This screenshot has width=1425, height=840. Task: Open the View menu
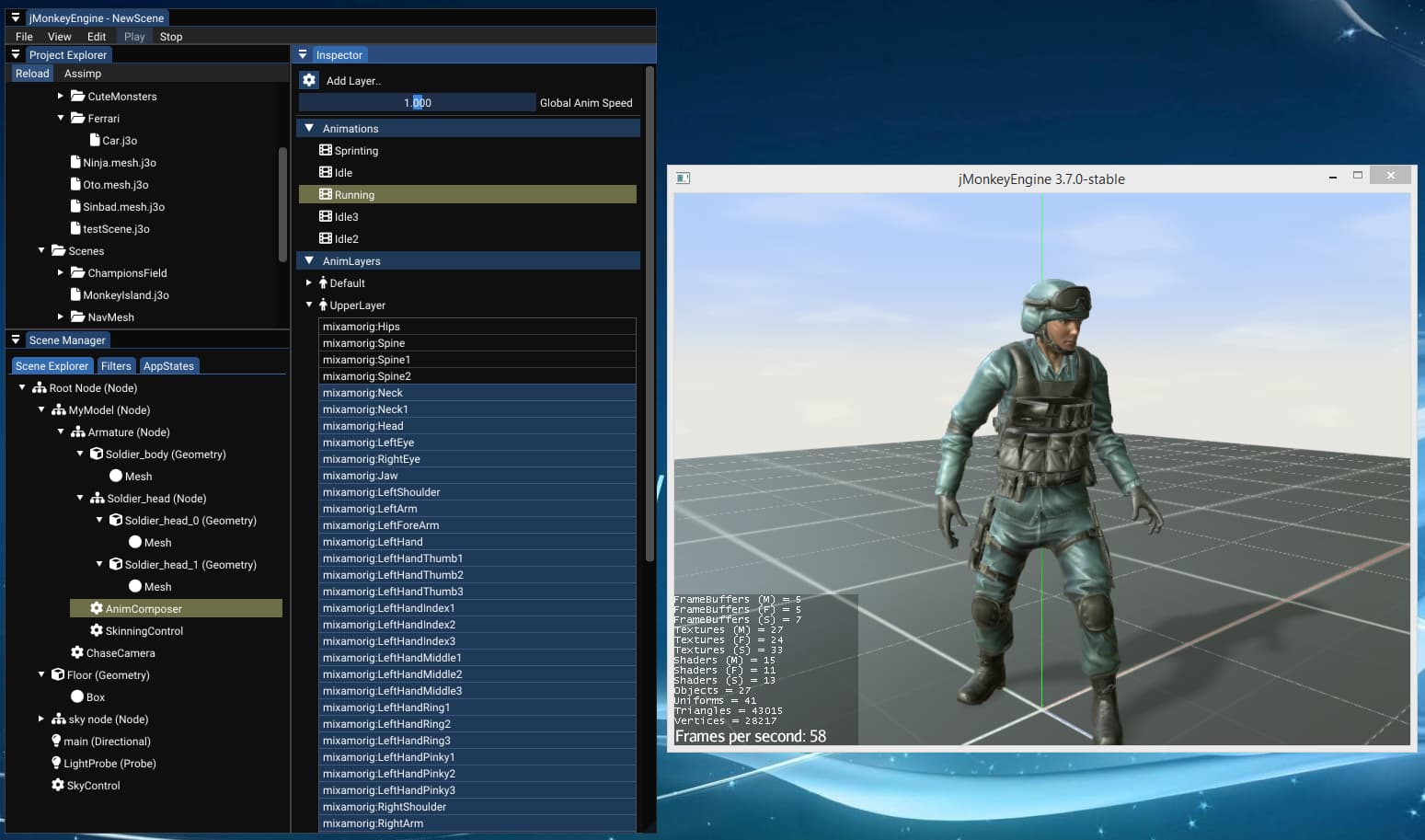(60, 37)
